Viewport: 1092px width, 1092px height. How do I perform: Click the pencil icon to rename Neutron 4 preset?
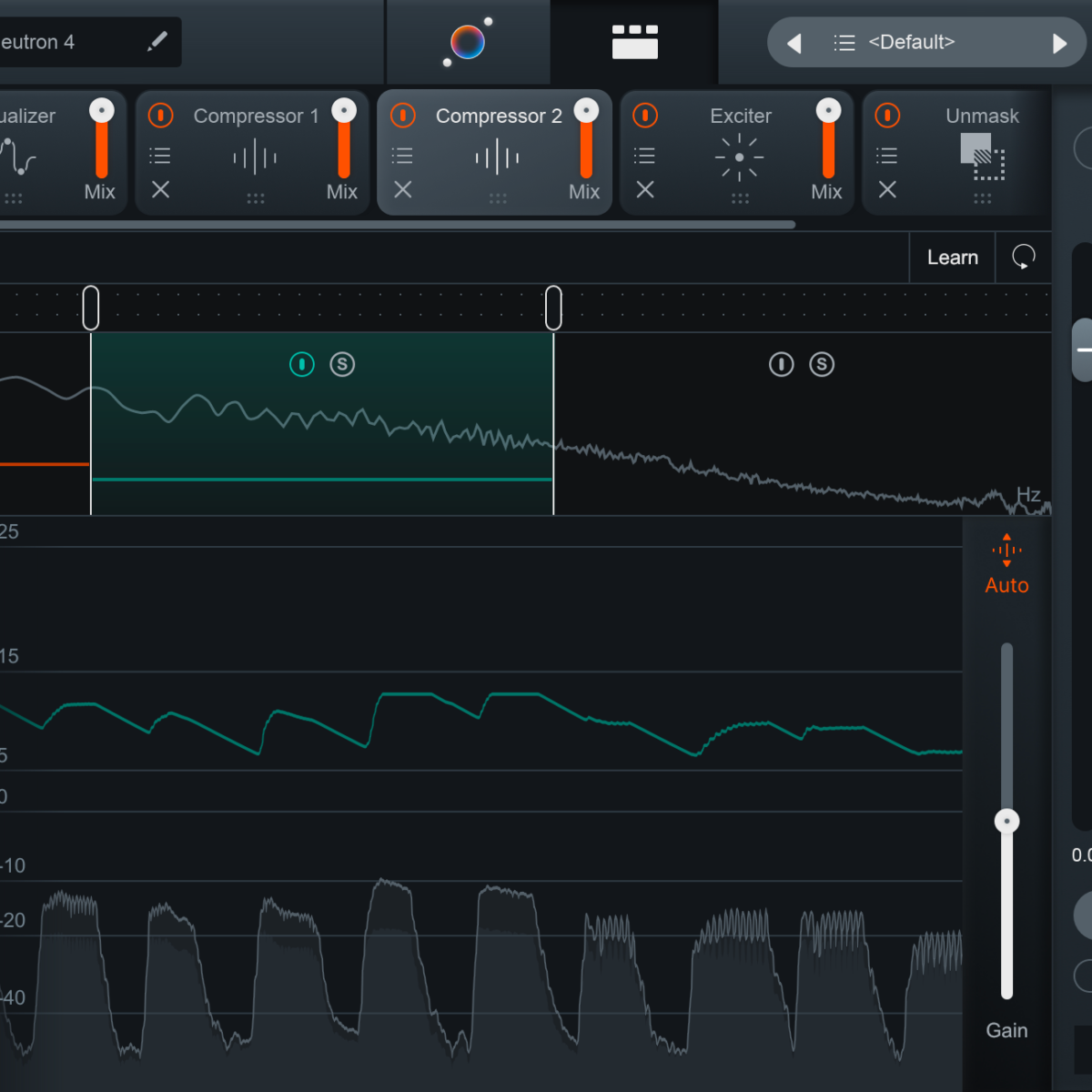(157, 41)
